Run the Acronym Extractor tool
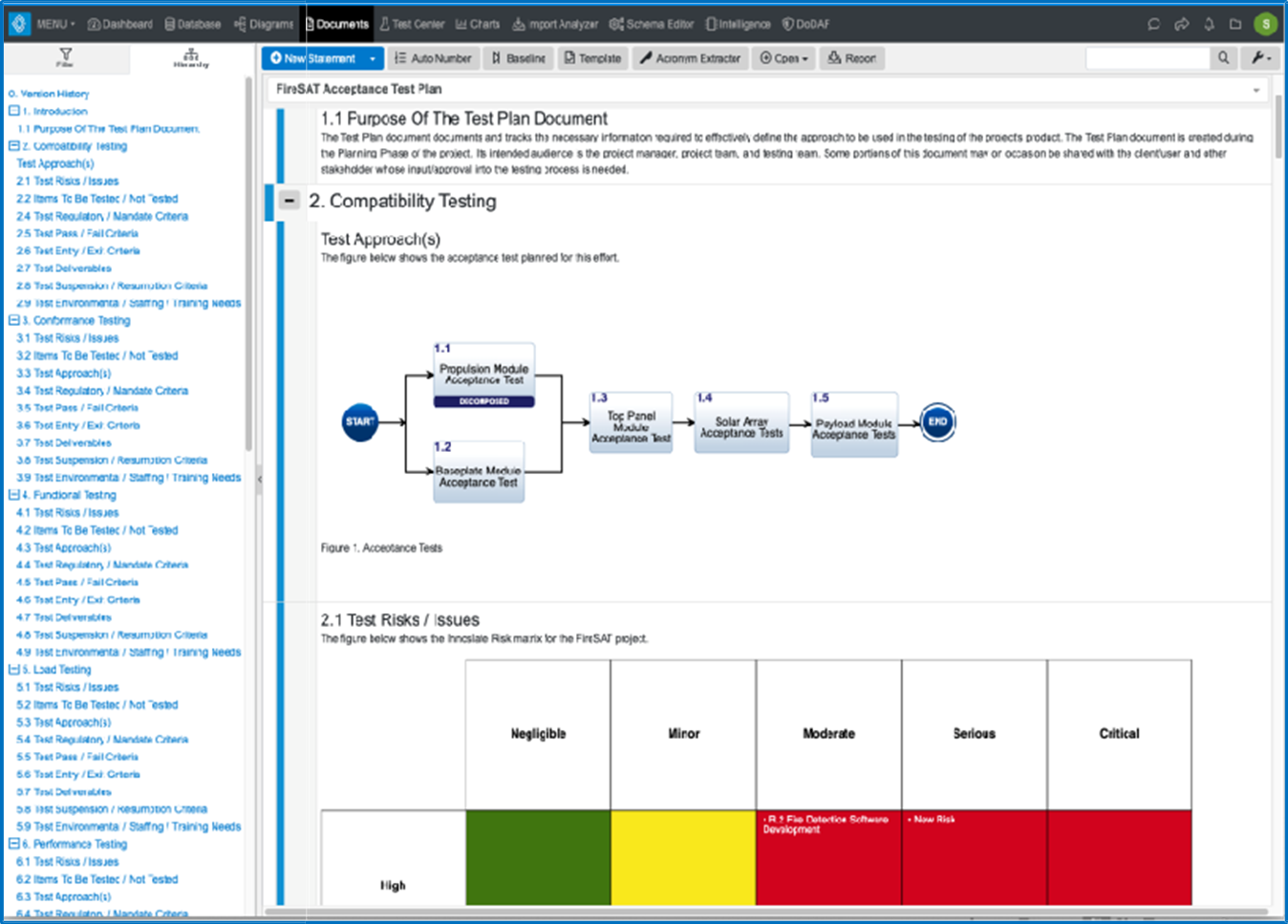This screenshot has width=1288, height=924. click(690, 58)
